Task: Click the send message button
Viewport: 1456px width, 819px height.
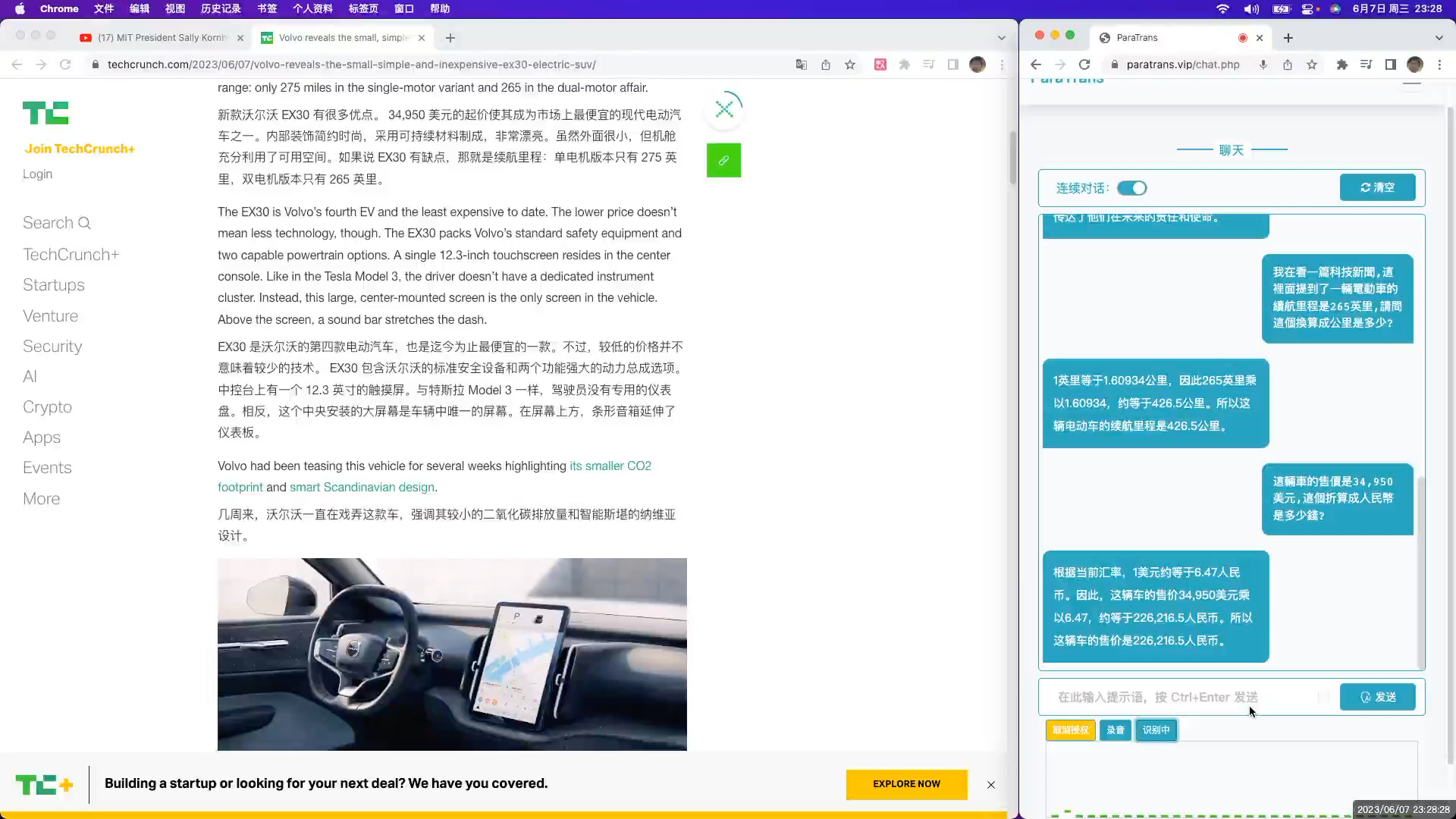Action: (x=1380, y=697)
